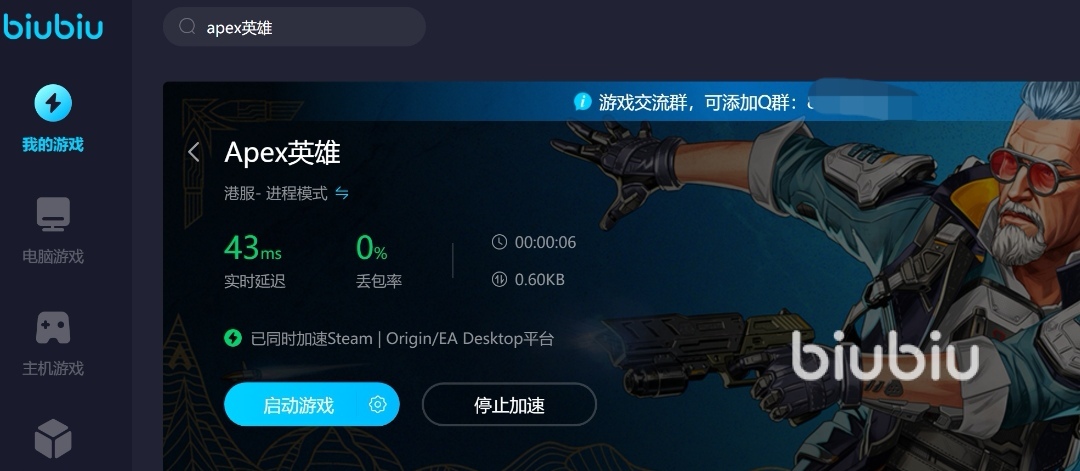Start the game with 启动游戏 button

298,404
